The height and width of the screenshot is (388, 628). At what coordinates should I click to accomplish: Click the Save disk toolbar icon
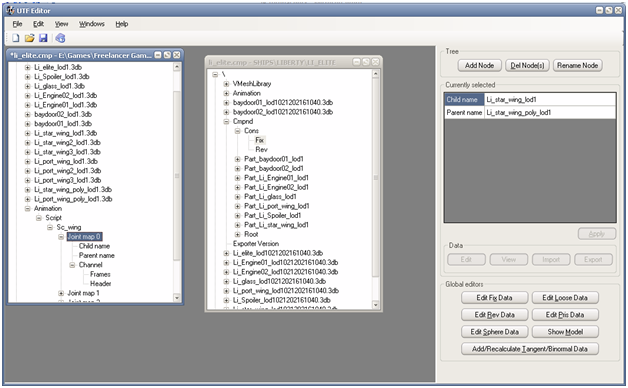[x=43, y=38]
